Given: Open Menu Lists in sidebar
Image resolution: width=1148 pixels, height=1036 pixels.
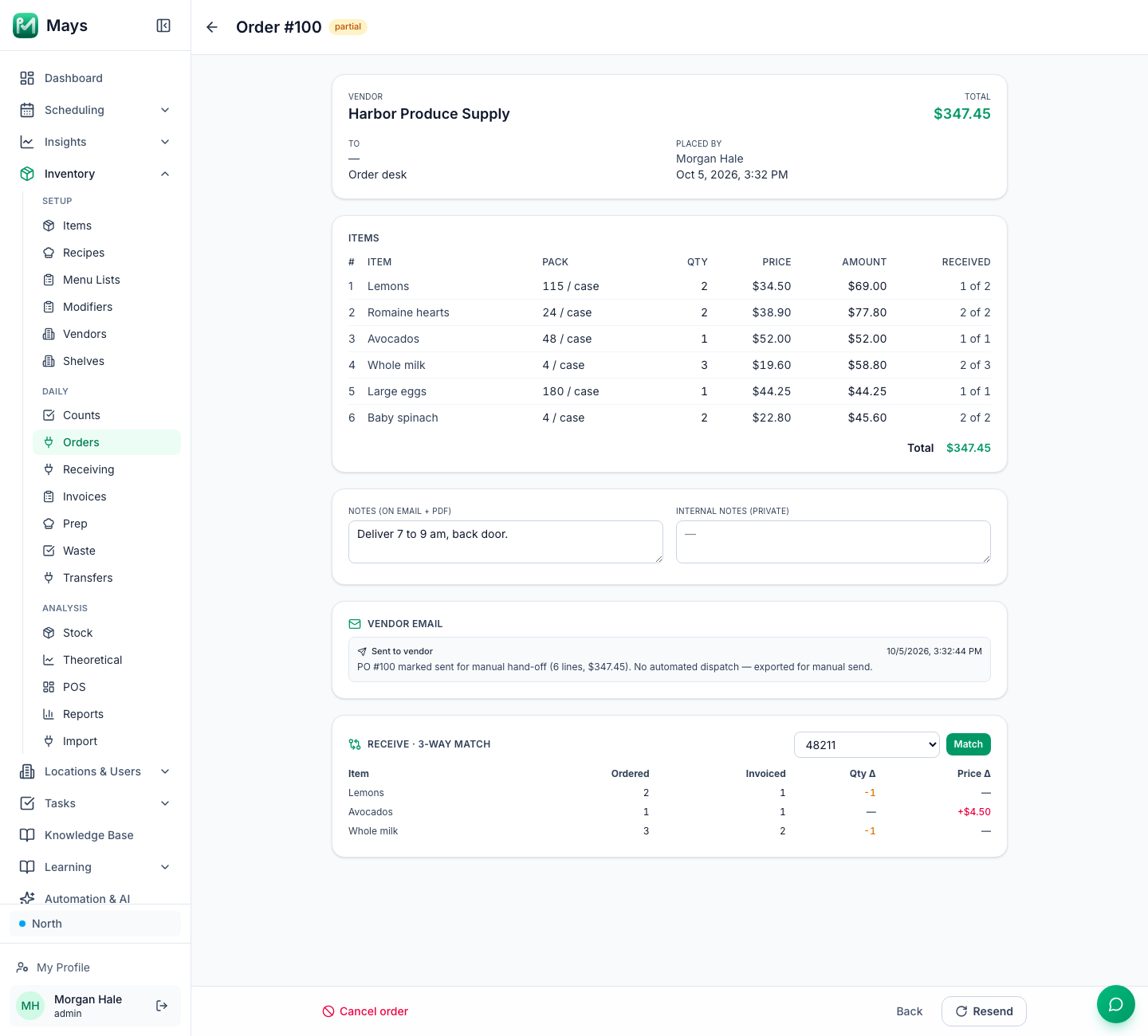Looking at the screenshot, I should pos(107,280).
